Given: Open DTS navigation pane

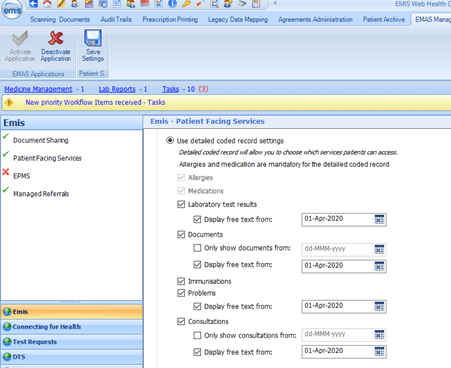Looking at the screenshot, I should point(72,357).
